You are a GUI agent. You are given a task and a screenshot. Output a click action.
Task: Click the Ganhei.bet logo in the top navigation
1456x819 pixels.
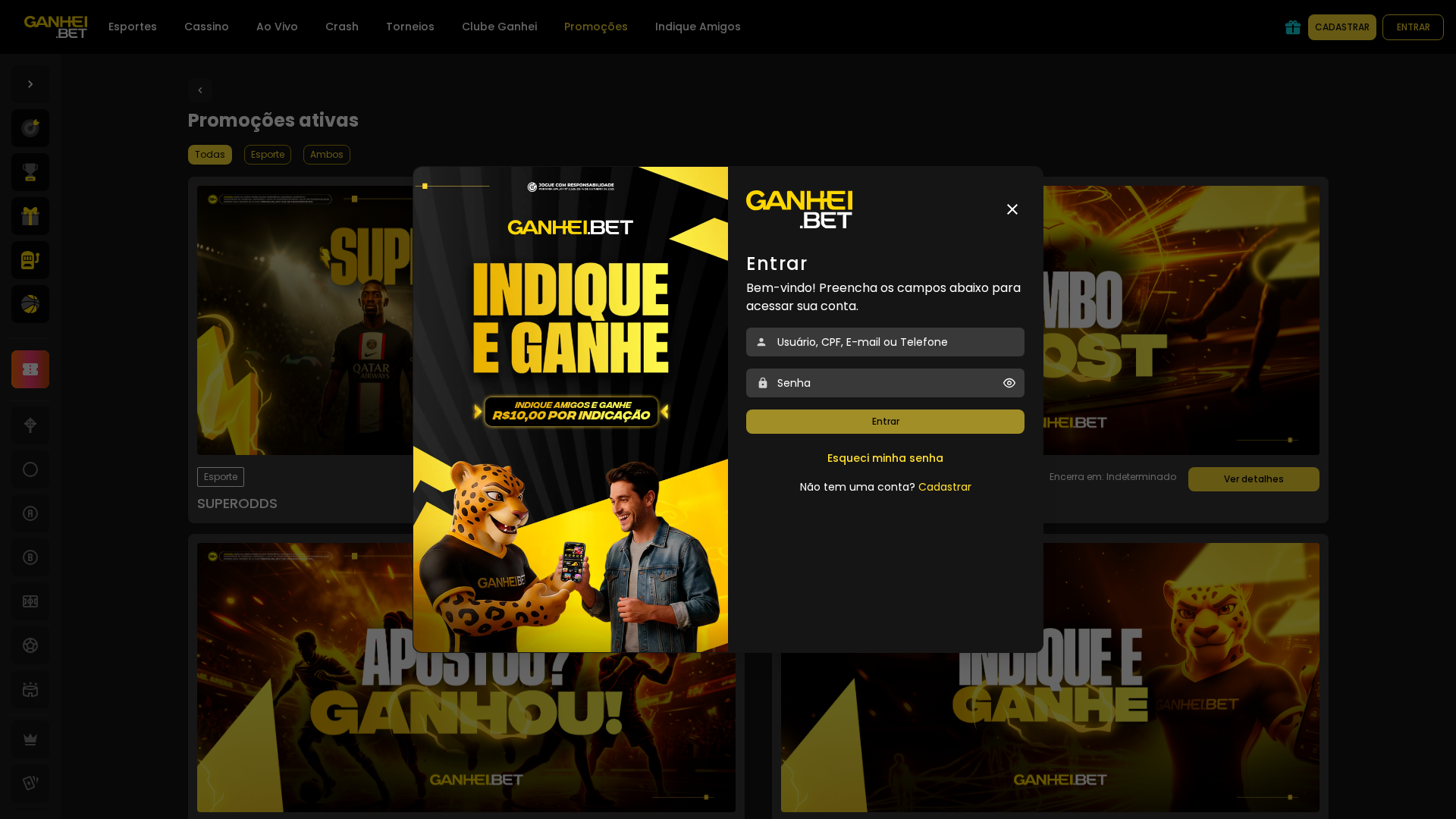(55, 27)
